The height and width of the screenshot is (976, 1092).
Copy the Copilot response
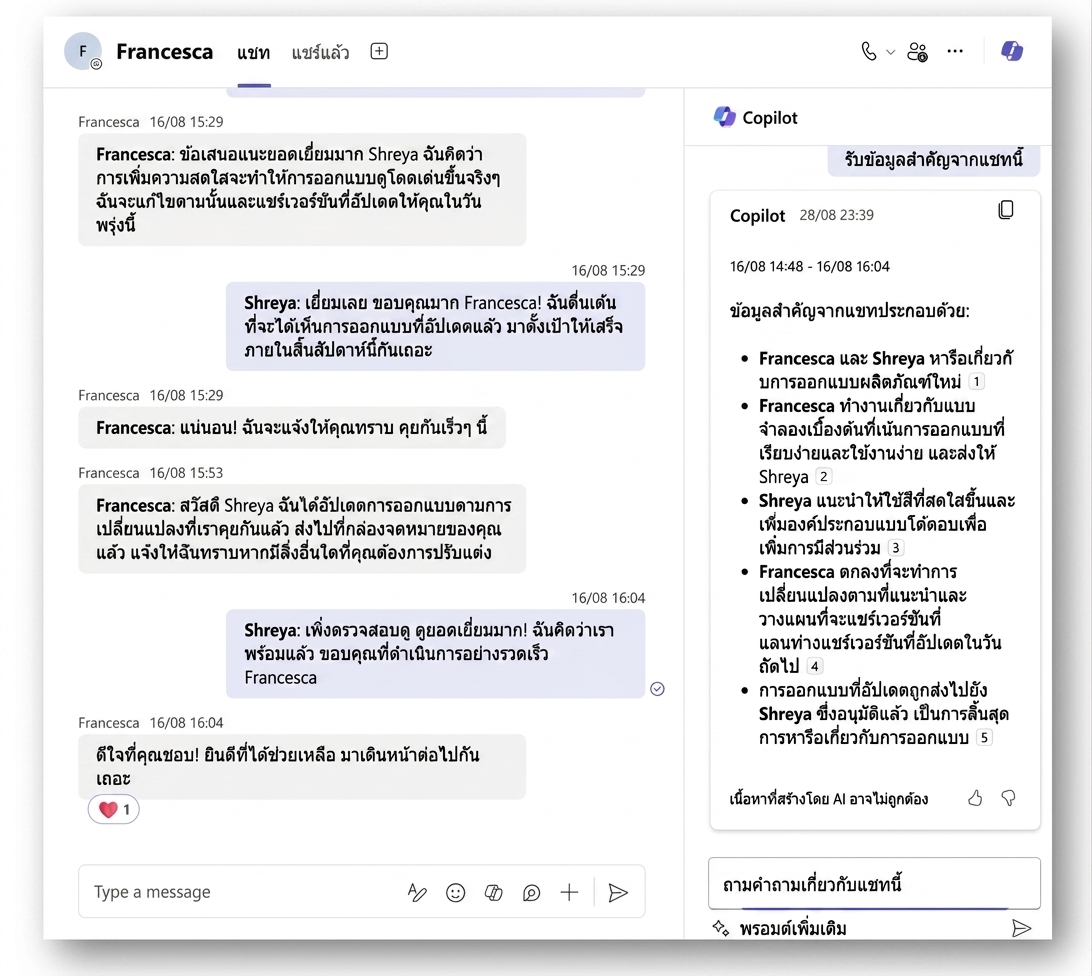pos(1006,210)
